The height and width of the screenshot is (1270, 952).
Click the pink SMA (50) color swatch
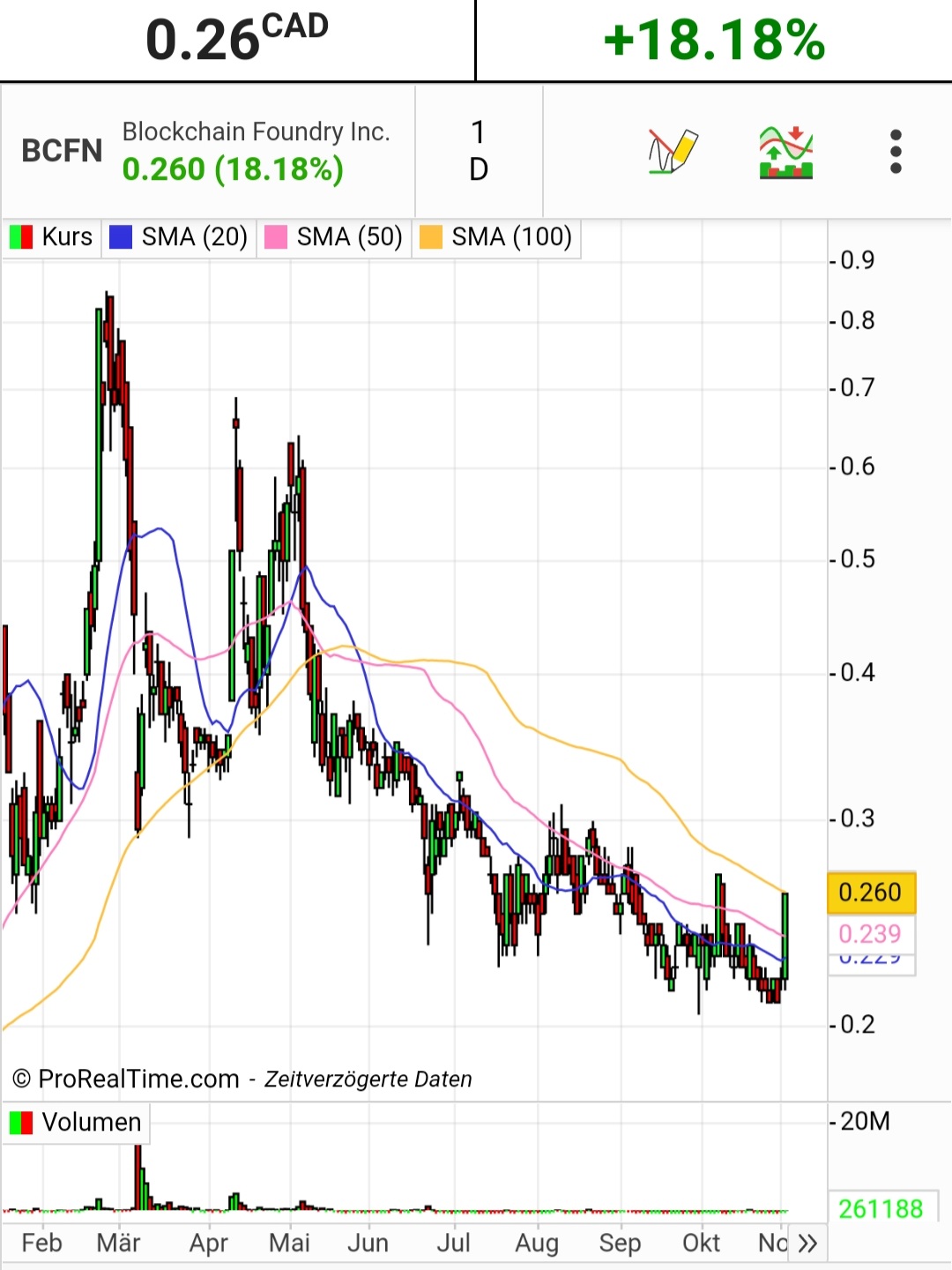(276, 237)
